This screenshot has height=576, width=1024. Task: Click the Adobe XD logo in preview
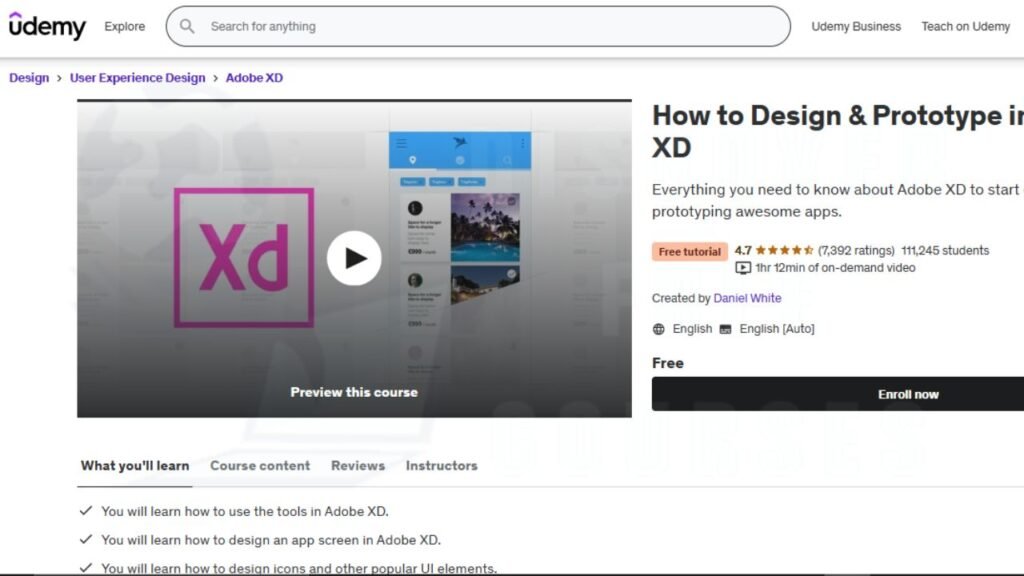pyautogui.click(x=244, y=258)
